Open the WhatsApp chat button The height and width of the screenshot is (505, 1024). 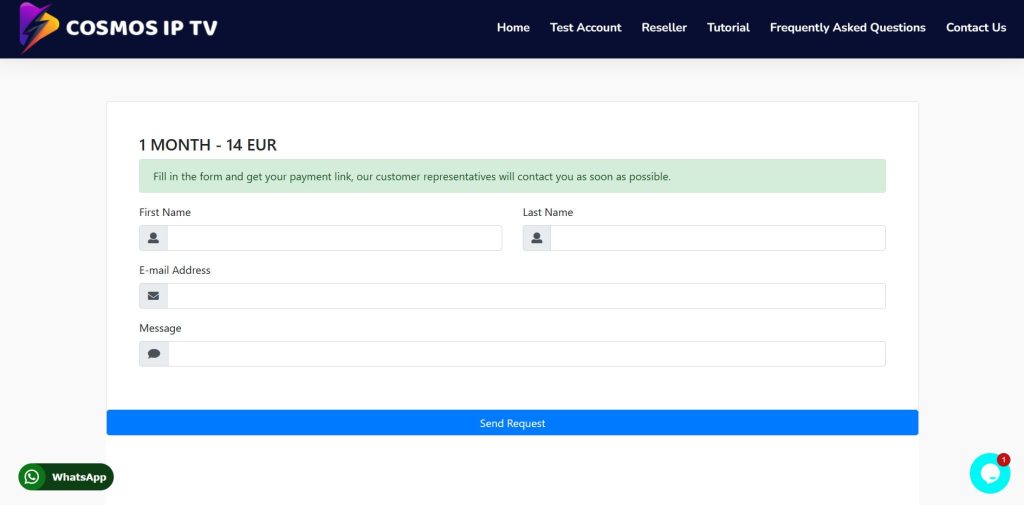point(66,477)
